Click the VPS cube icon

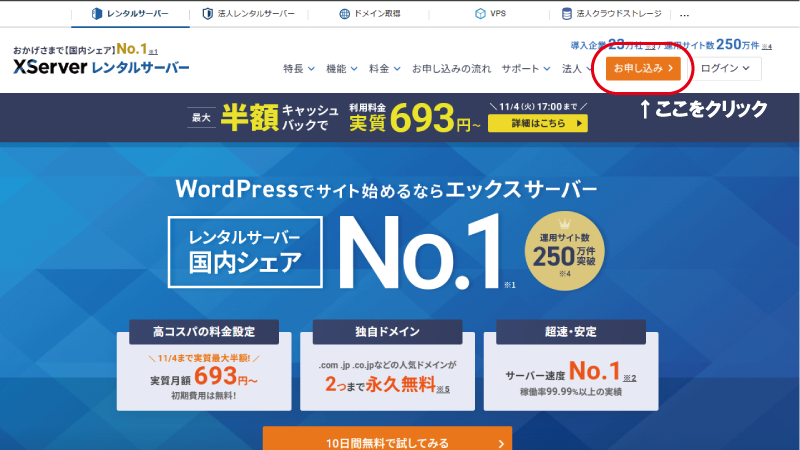pyautogui.click(x=480, y=15)
